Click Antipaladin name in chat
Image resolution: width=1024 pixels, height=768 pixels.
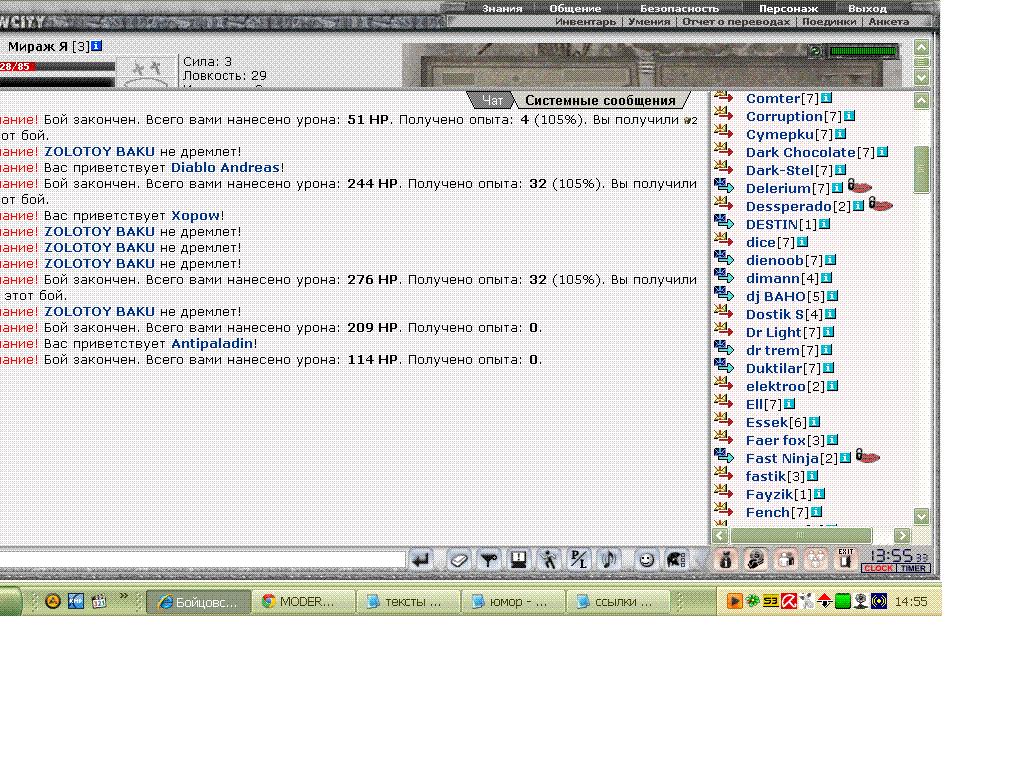(212, 344)
